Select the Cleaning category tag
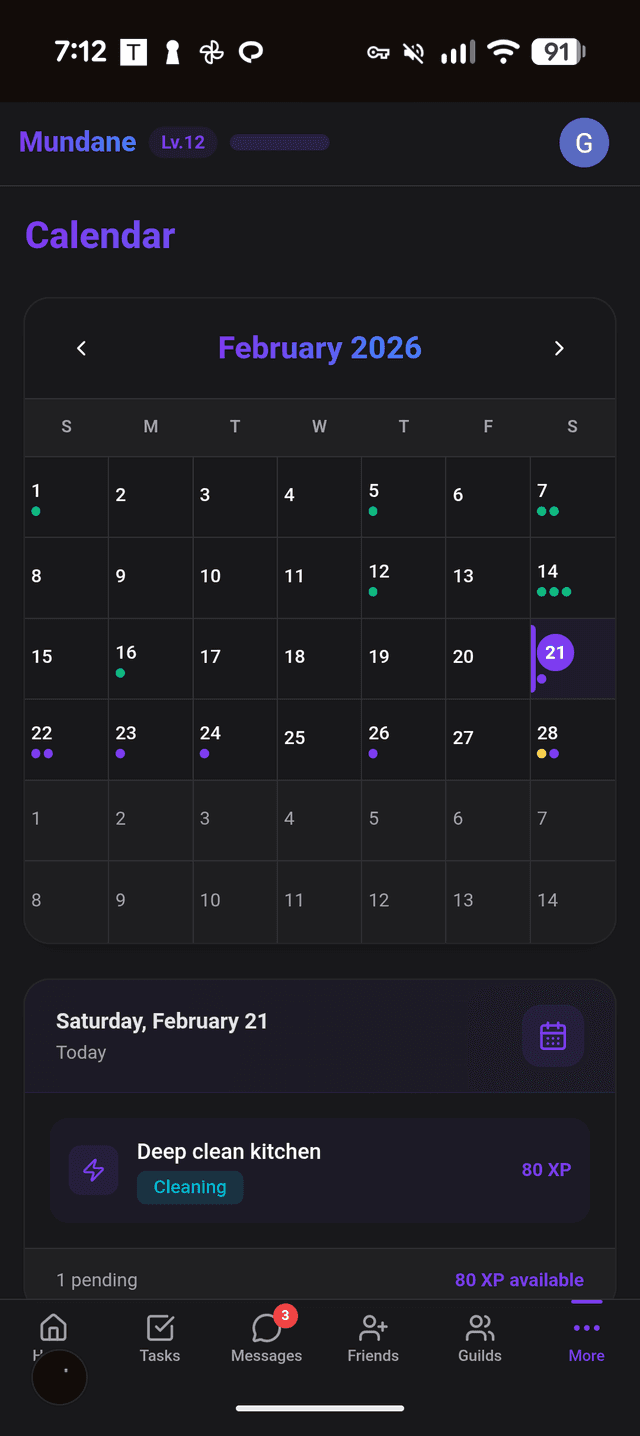 pyautogui.click(x=190, y=1189)
